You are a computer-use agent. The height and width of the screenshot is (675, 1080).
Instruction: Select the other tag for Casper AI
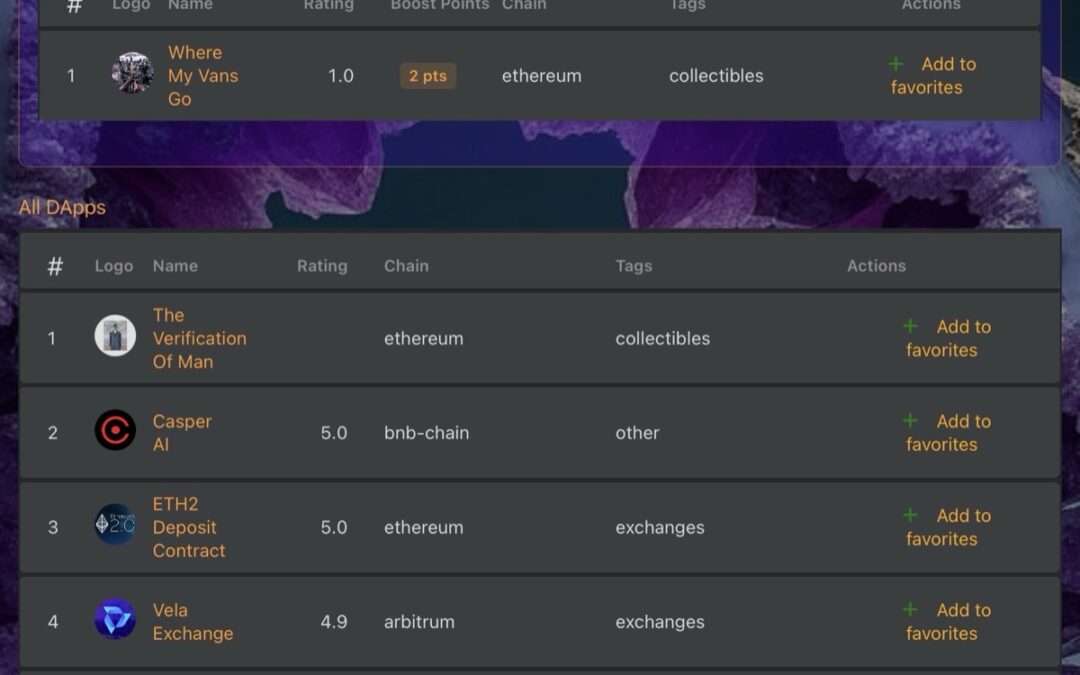(637, 433)
